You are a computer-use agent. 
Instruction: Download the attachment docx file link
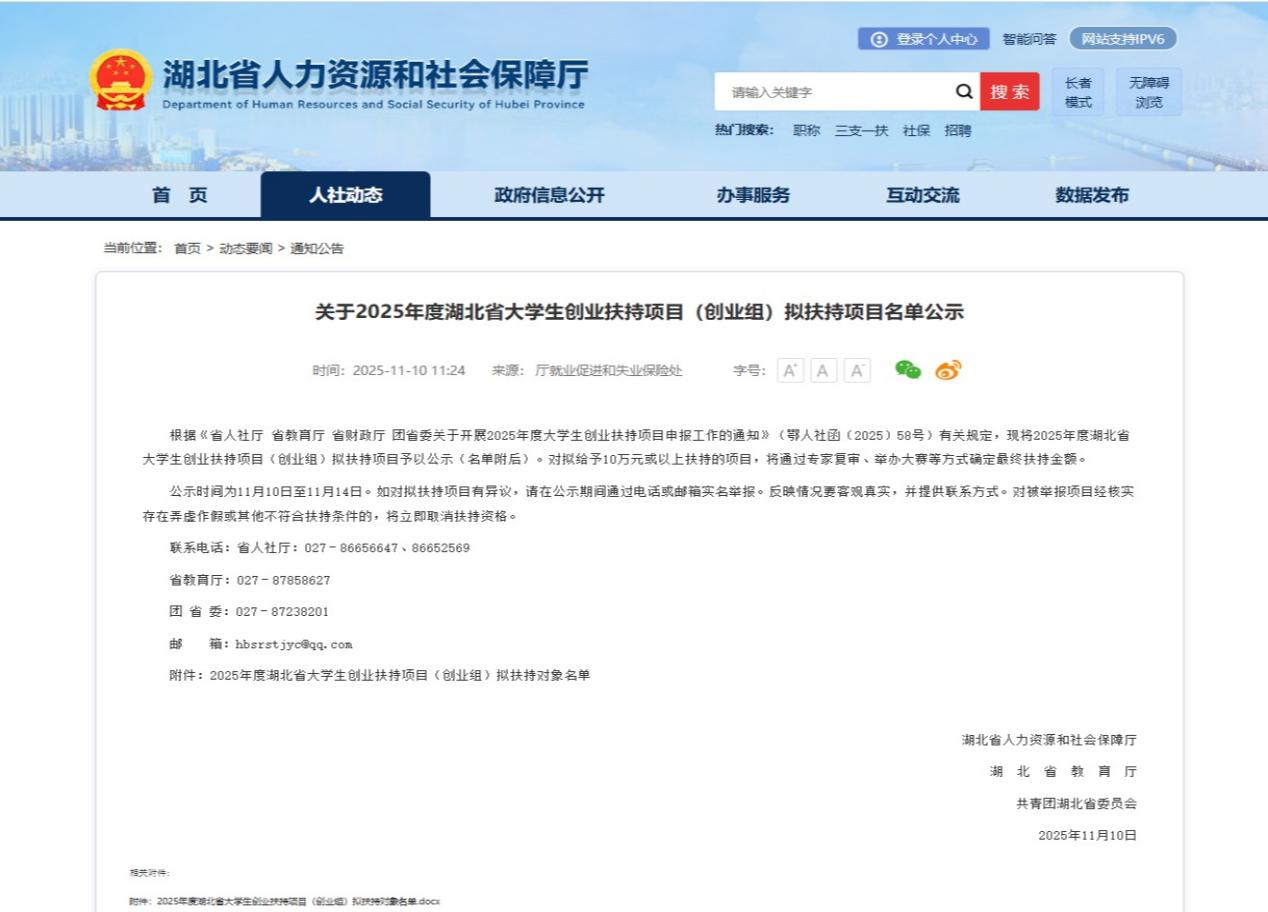285,901
